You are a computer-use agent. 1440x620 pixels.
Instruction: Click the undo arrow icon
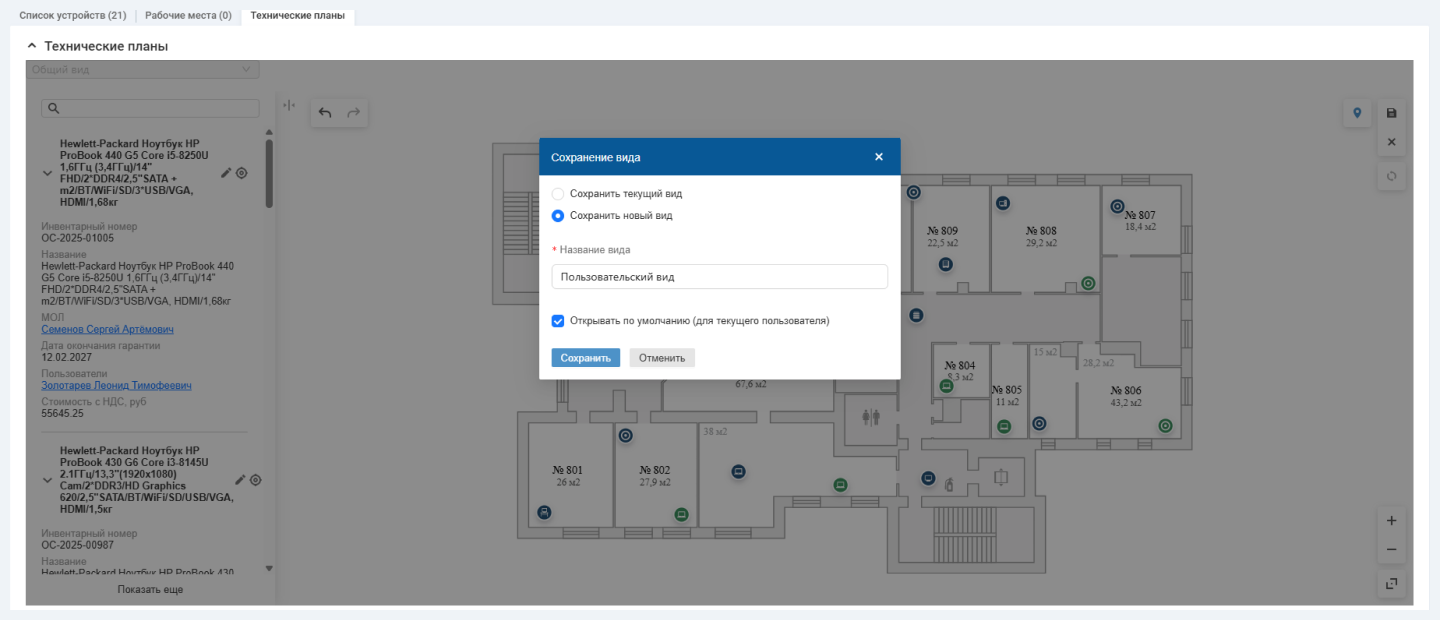coord(325,113)
